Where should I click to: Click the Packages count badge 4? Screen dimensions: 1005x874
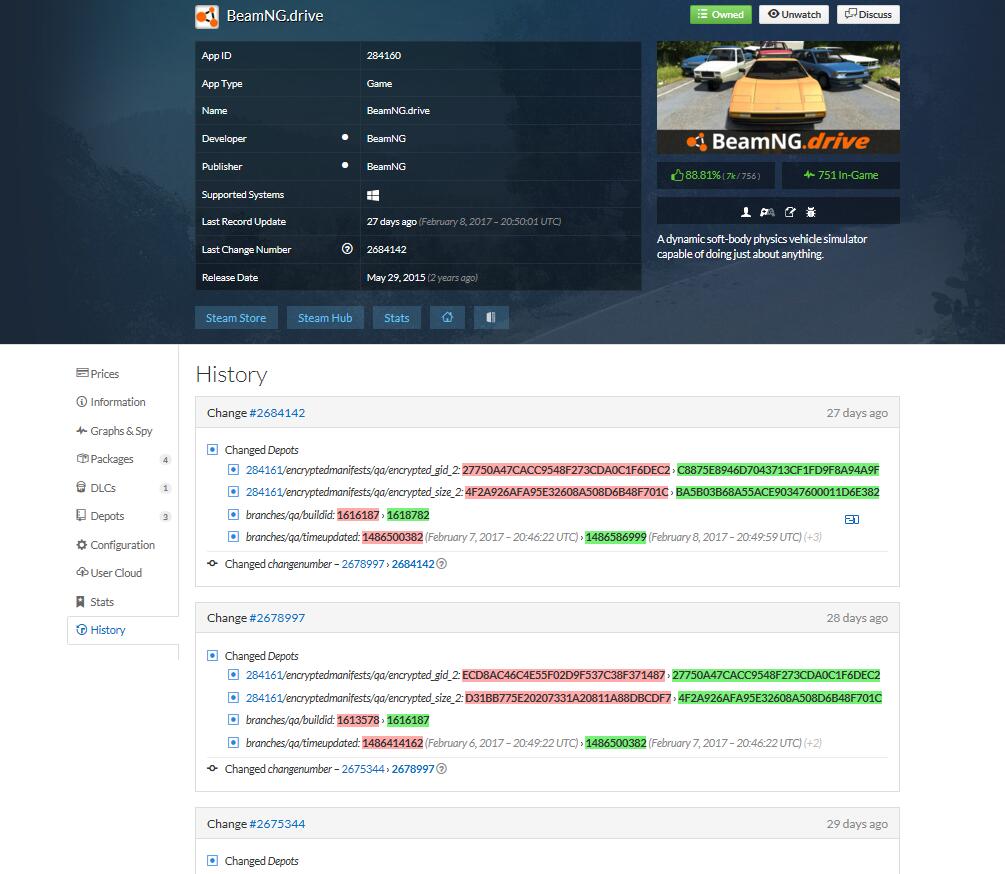(x=165, y=459)
